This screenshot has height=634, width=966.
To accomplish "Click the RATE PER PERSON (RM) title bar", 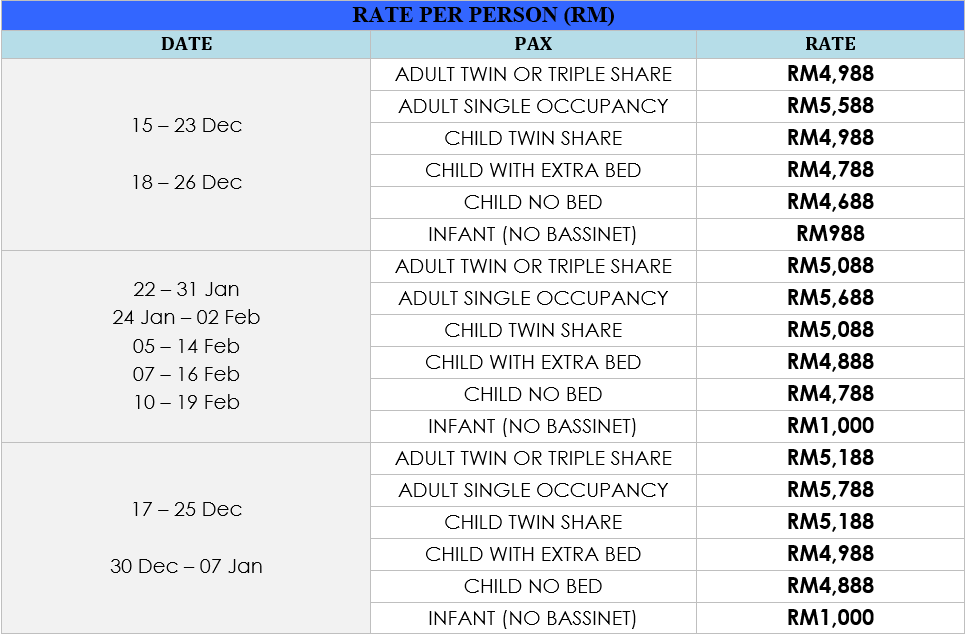I will (483, 15).
